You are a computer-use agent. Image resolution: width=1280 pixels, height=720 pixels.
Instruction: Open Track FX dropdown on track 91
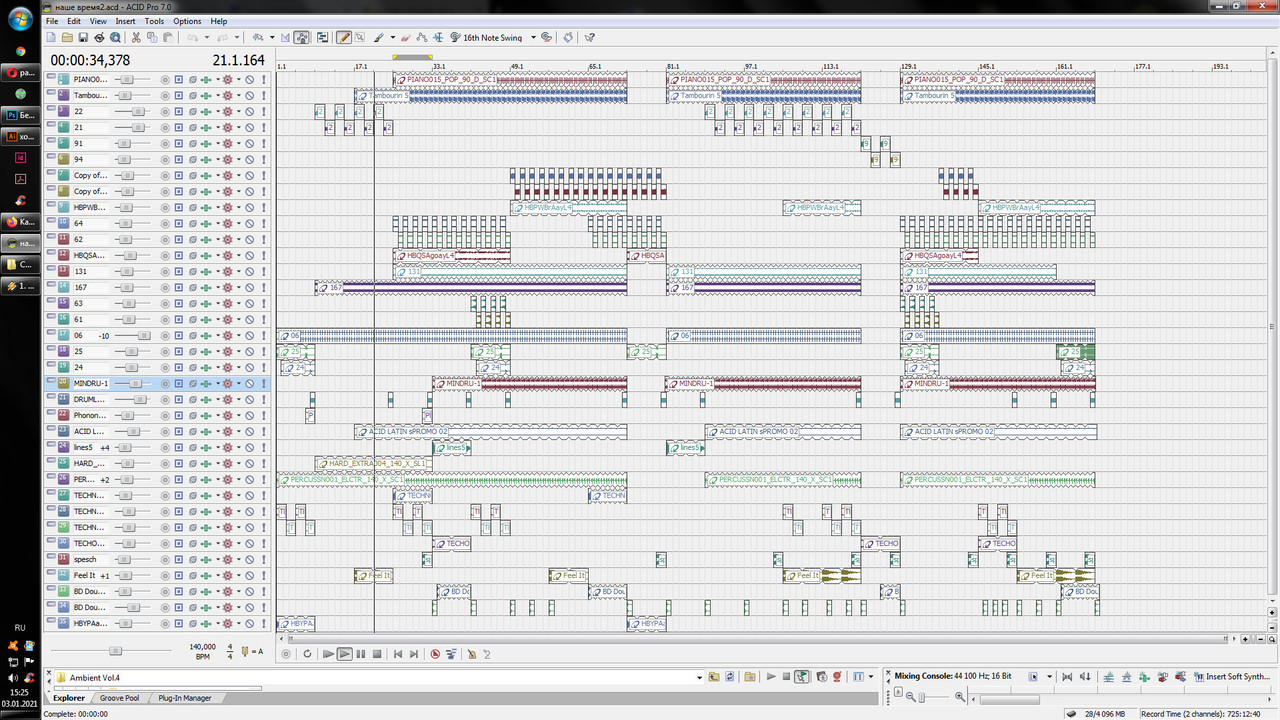pos(218,143)
